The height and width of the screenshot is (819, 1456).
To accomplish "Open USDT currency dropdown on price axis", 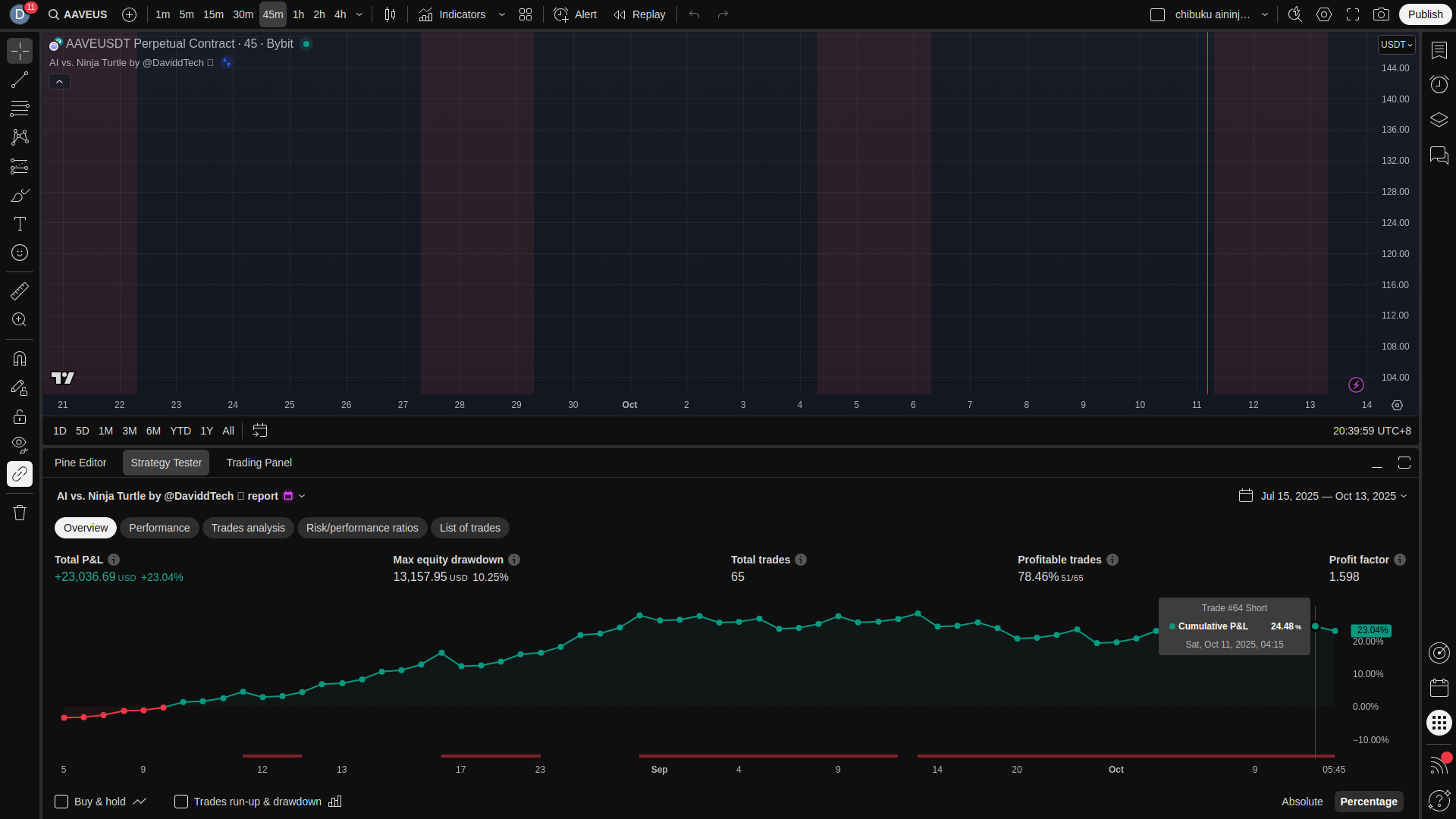I will [1396, 45].
